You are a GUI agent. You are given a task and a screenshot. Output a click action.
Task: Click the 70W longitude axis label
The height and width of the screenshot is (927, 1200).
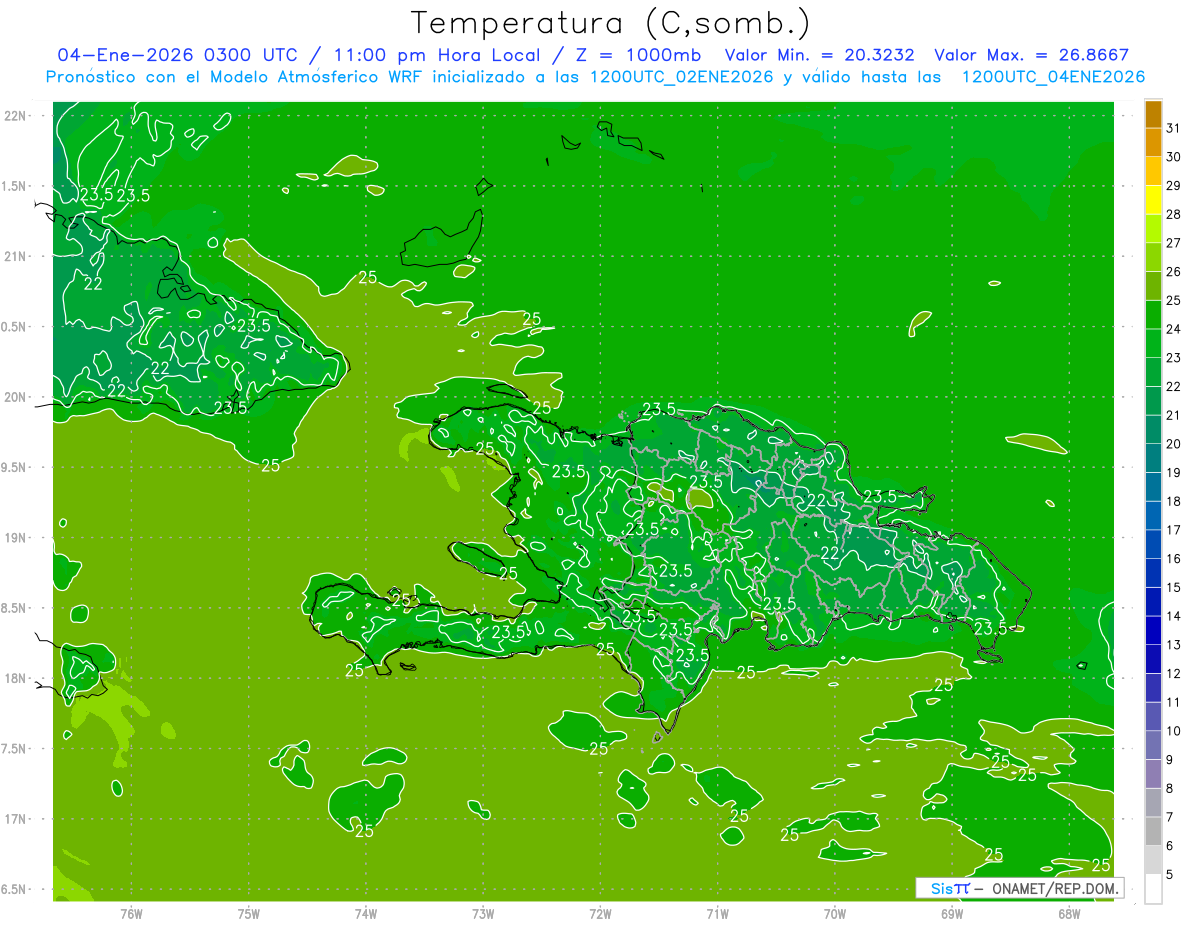834,914
